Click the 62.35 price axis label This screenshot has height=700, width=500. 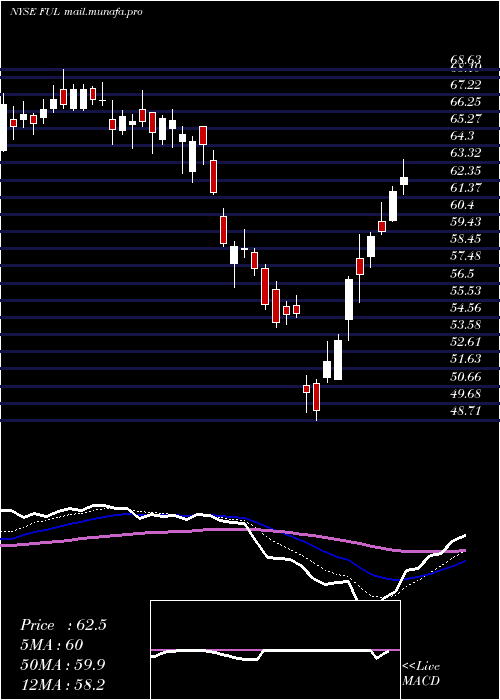tap(466, 171)
